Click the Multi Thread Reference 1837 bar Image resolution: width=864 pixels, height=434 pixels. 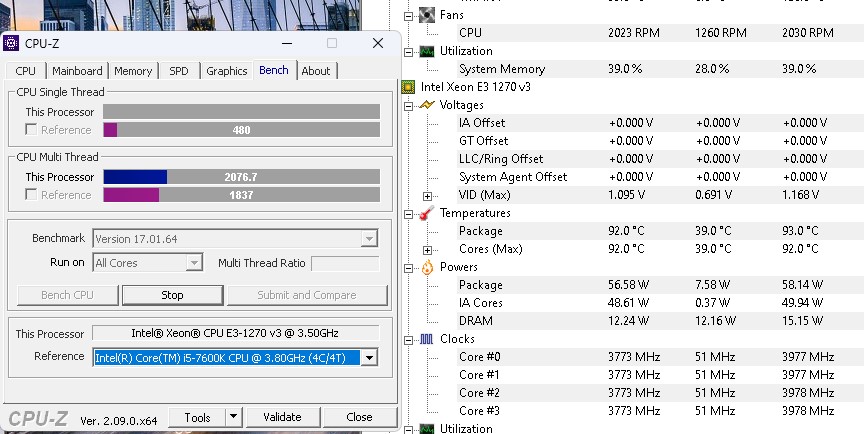click(241, 195)
